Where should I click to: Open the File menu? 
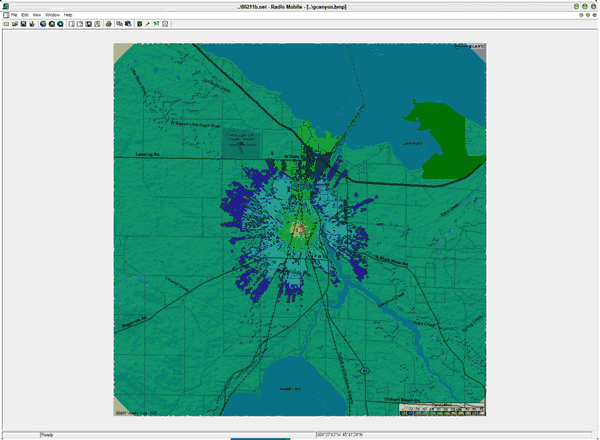pos(14,15)
